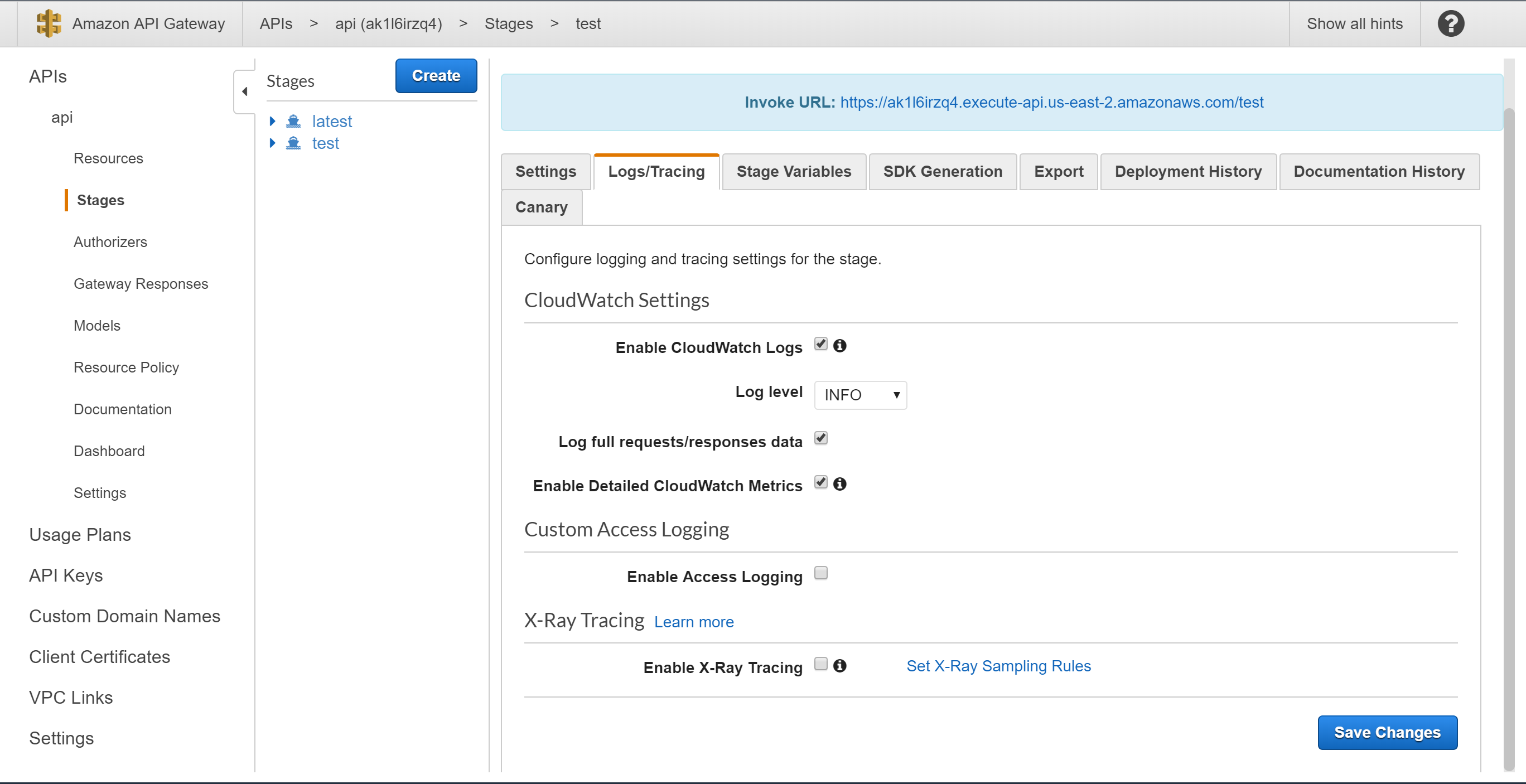1526x784 pixels.
Task: Uncheck Log full requests/responses data
Action: 820,438
